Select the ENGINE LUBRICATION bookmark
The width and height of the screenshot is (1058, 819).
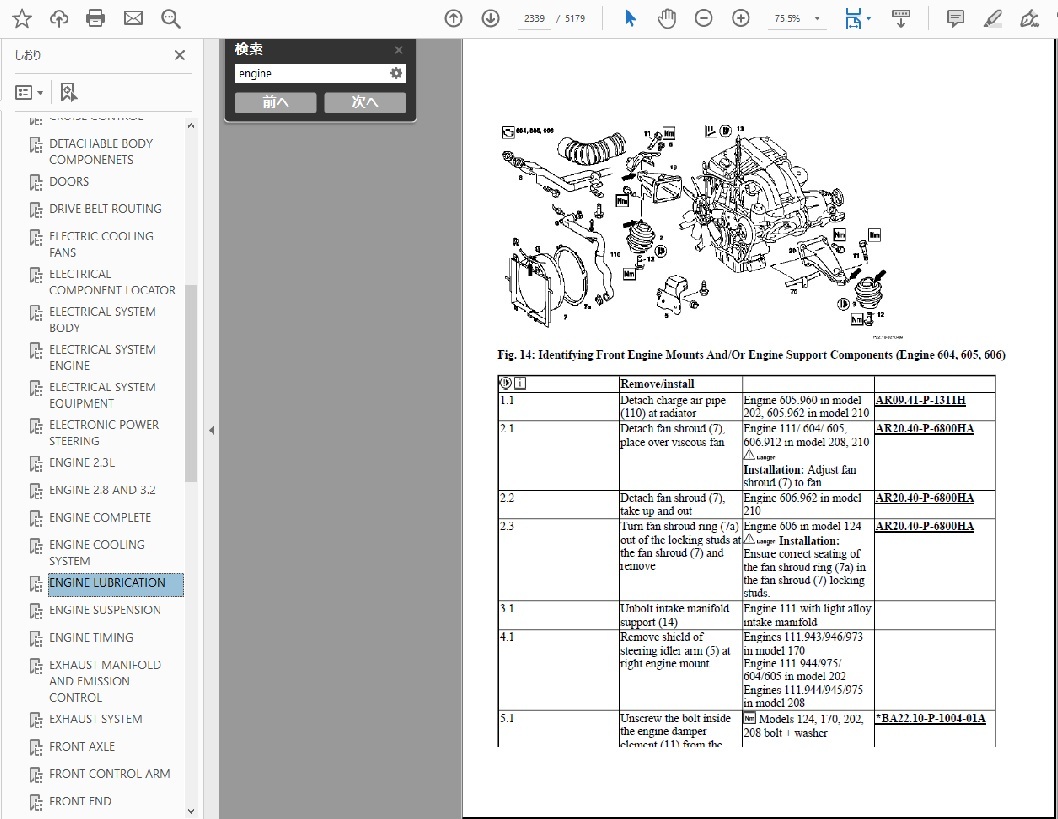tap(115, 584)
